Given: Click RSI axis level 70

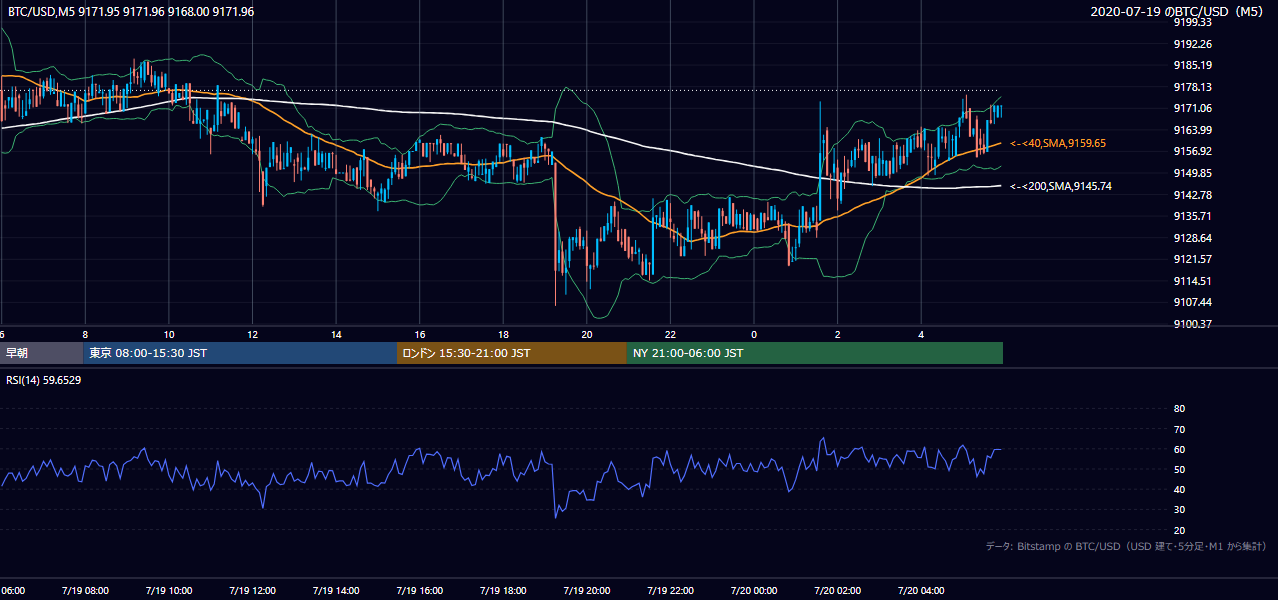Looking at the screenshot, I should pyautogui.click(x=1179, y=429).
